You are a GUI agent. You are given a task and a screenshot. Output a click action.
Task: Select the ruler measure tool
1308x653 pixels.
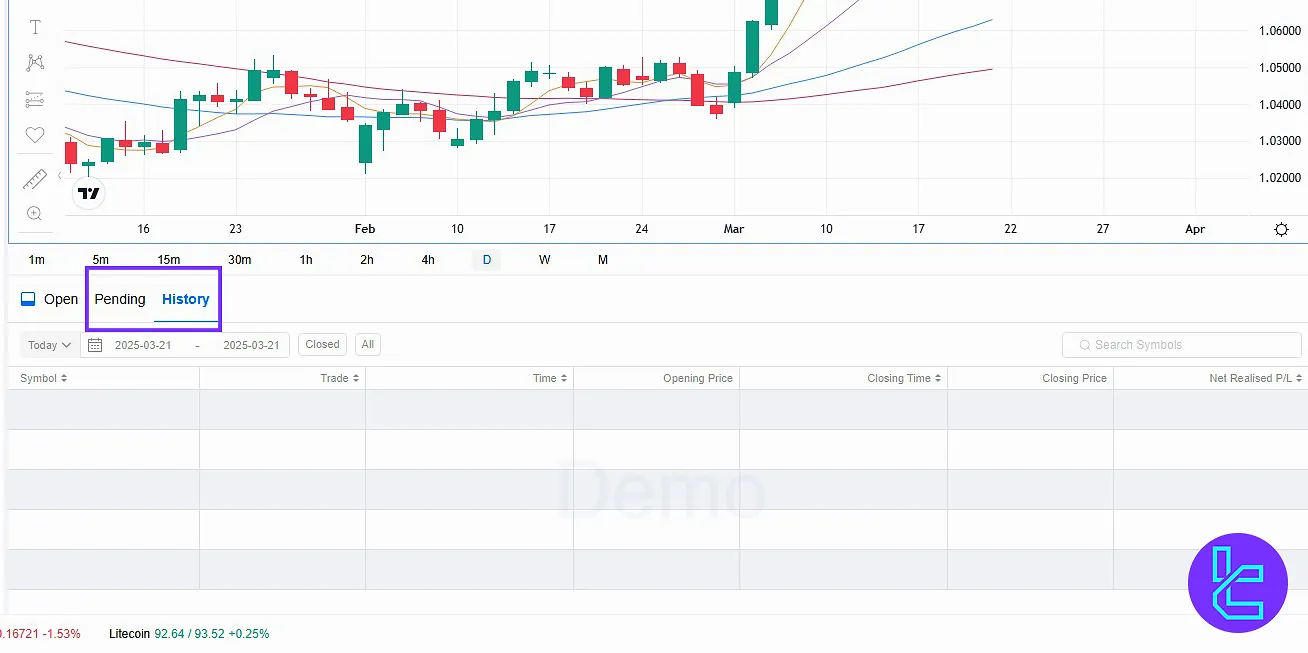(x=35, y=180)
